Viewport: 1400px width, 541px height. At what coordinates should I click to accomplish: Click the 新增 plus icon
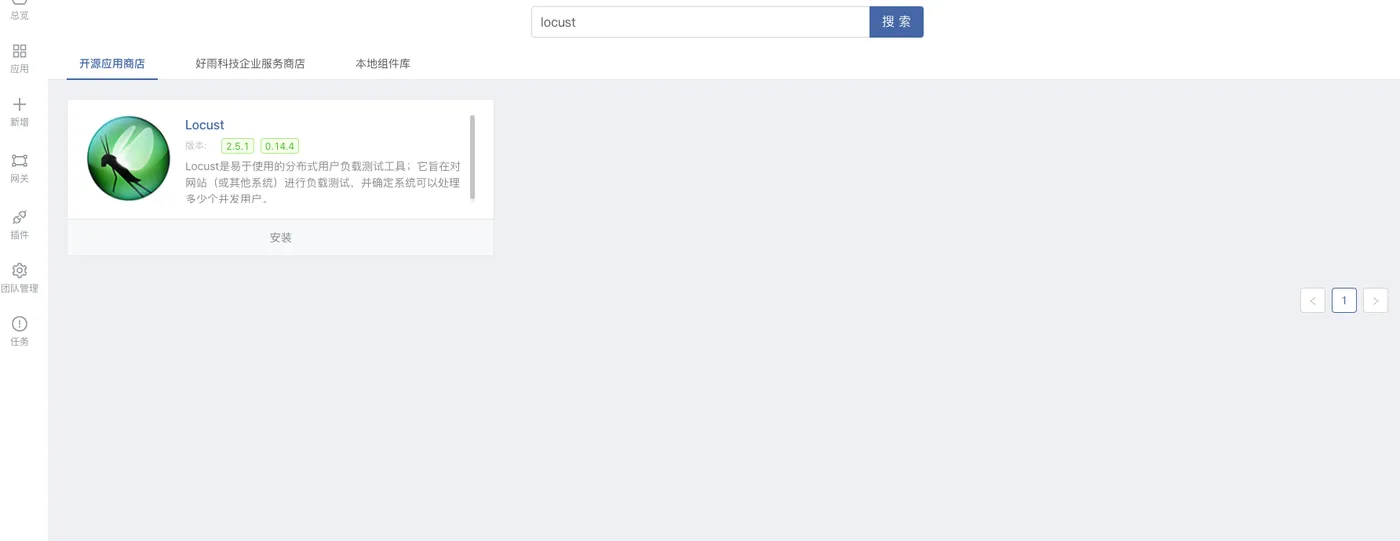[x=19, y=104]
